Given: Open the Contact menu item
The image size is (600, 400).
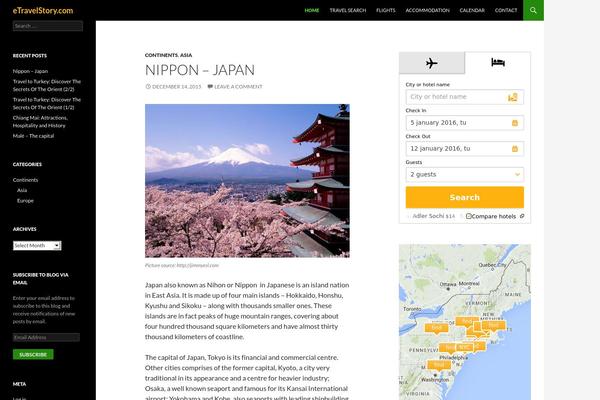Looking at the screenshot, I should [x=506, y=10].
